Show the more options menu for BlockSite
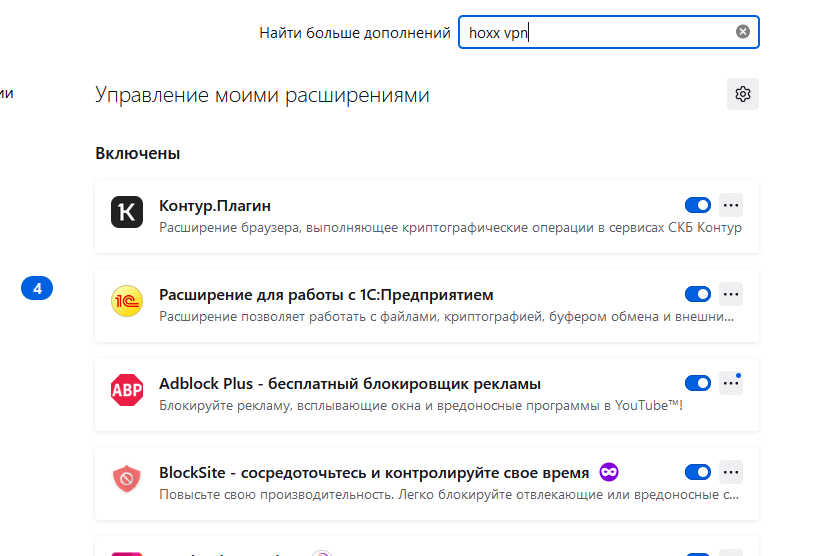 [x=731, y=472]
